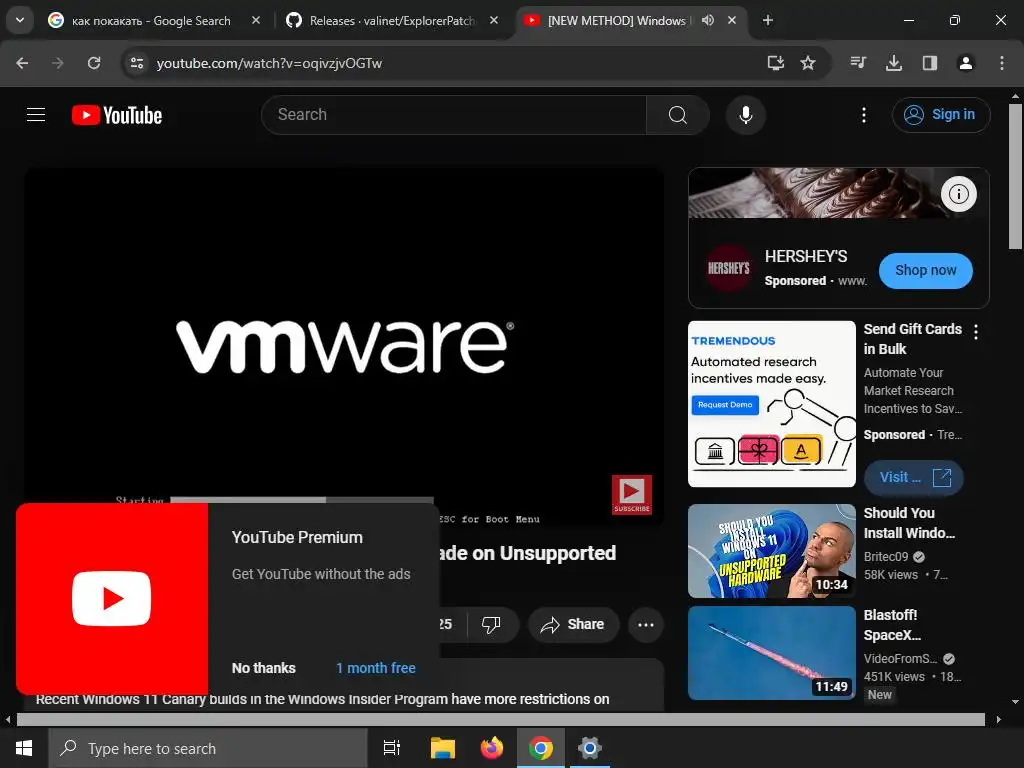Click the HERSHEY'S advertiser name
The height and width of the screenshot is (768, 1024).
tap(806, 256)
